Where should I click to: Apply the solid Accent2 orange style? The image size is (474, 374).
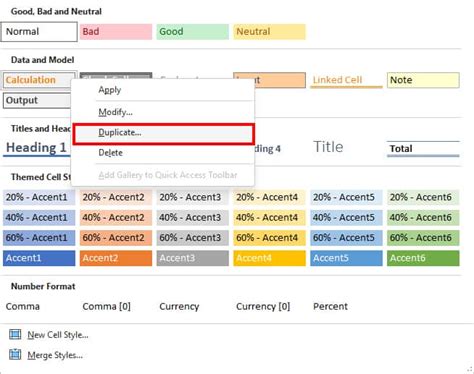(116, 258)
